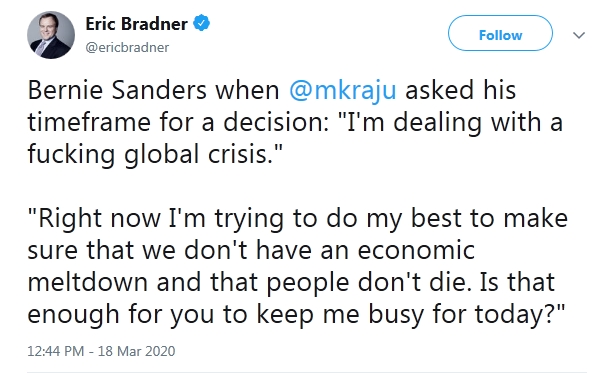The height and width of the screenshot is (373, 611).
Task: Expand the tweet options chevron menu
Action: [579, 35]
